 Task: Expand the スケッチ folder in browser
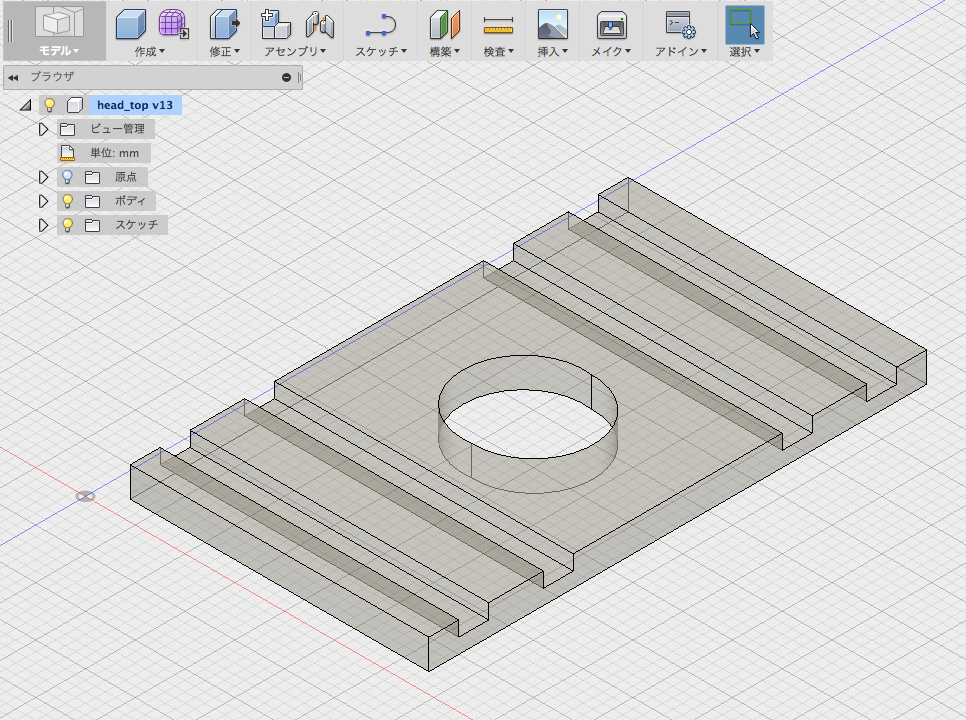pyautogui.click(x=43, y=225)
